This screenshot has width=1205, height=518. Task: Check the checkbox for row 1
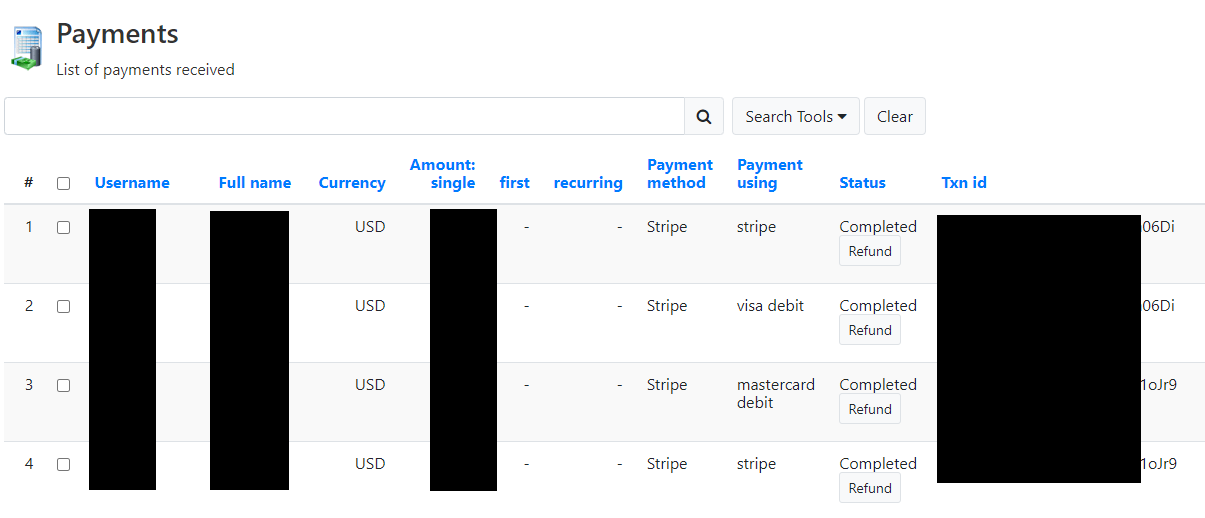coord(63,227)
